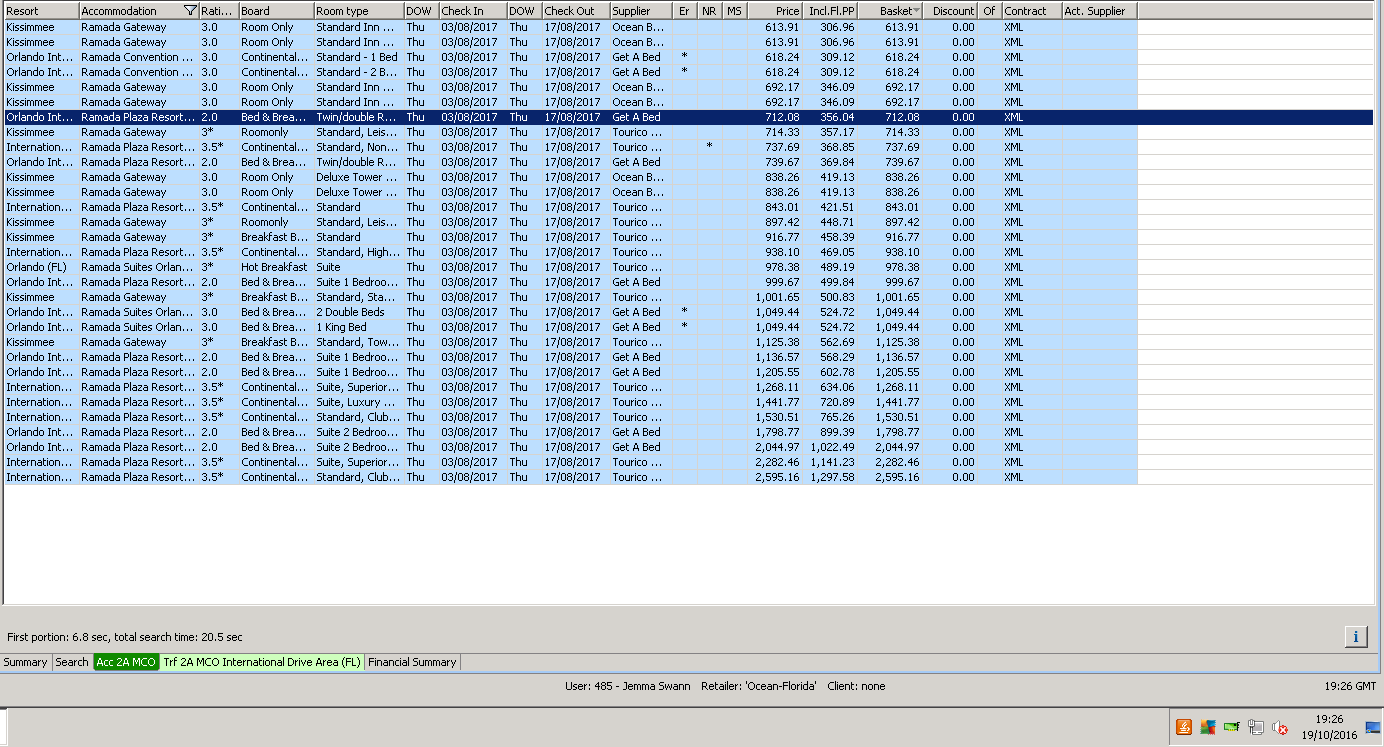Sort by the Supplier column header

pos(642,11)
